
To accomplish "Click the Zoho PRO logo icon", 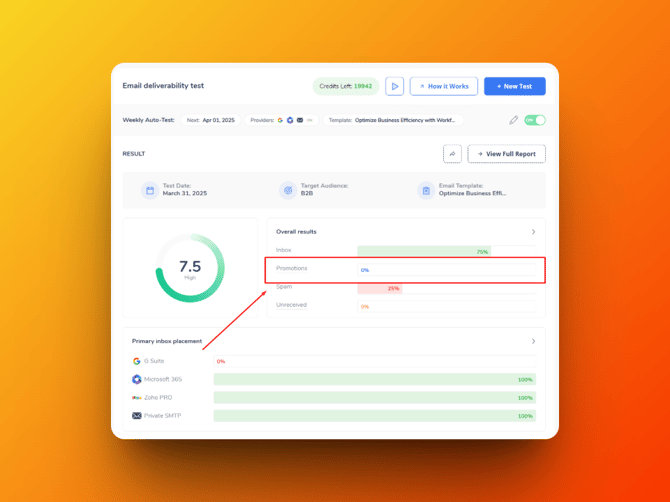I will coord(137,397).
